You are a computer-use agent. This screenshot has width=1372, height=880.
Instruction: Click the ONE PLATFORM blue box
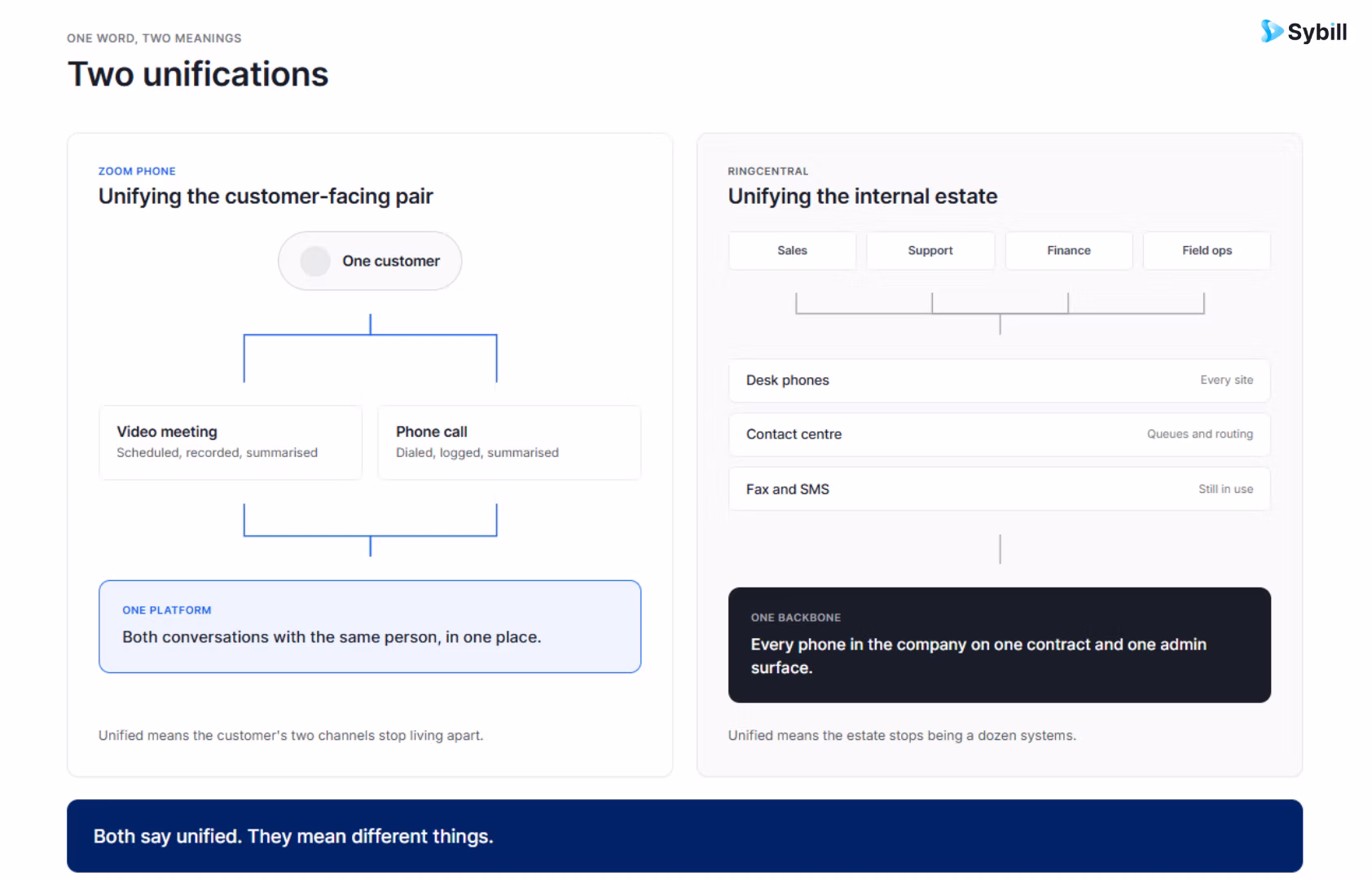point(370,627)
